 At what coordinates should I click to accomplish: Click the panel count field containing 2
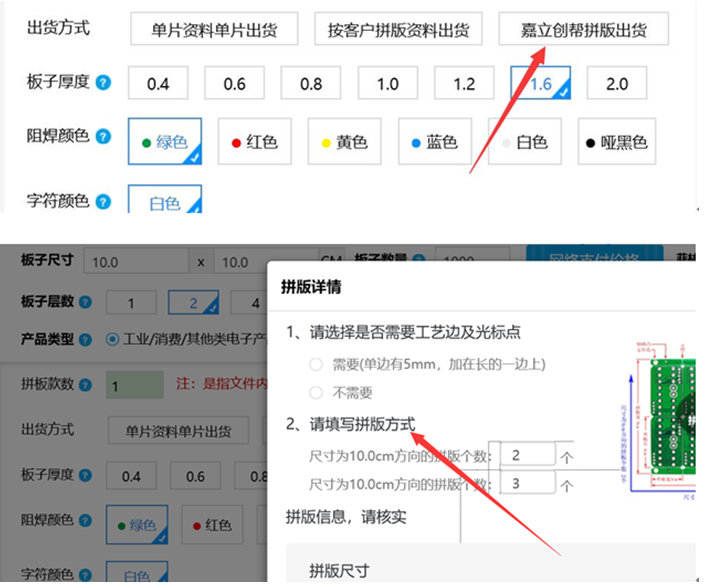(526, 455)
